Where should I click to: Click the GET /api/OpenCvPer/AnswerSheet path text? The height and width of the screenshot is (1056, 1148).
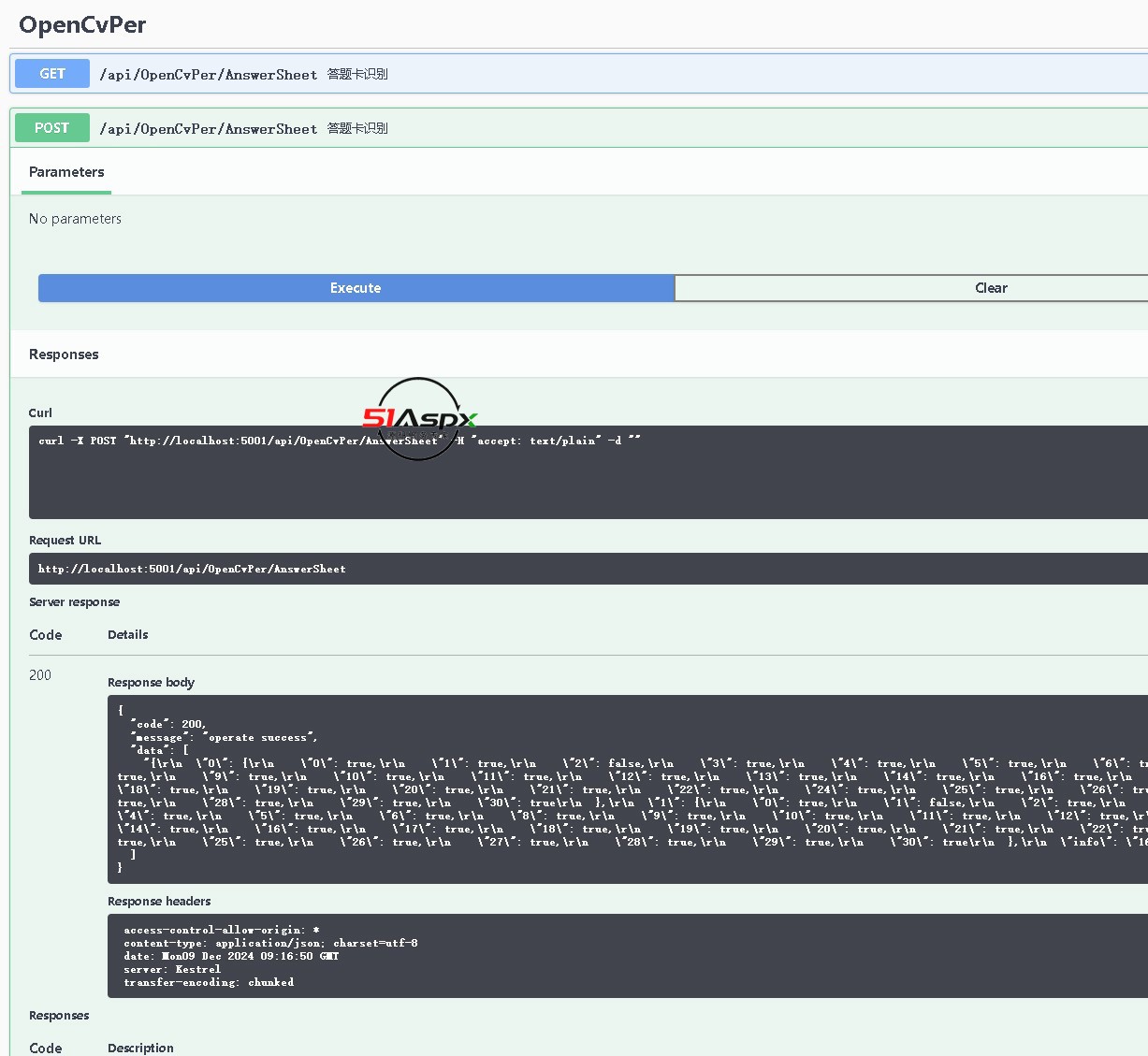point(208,75)
